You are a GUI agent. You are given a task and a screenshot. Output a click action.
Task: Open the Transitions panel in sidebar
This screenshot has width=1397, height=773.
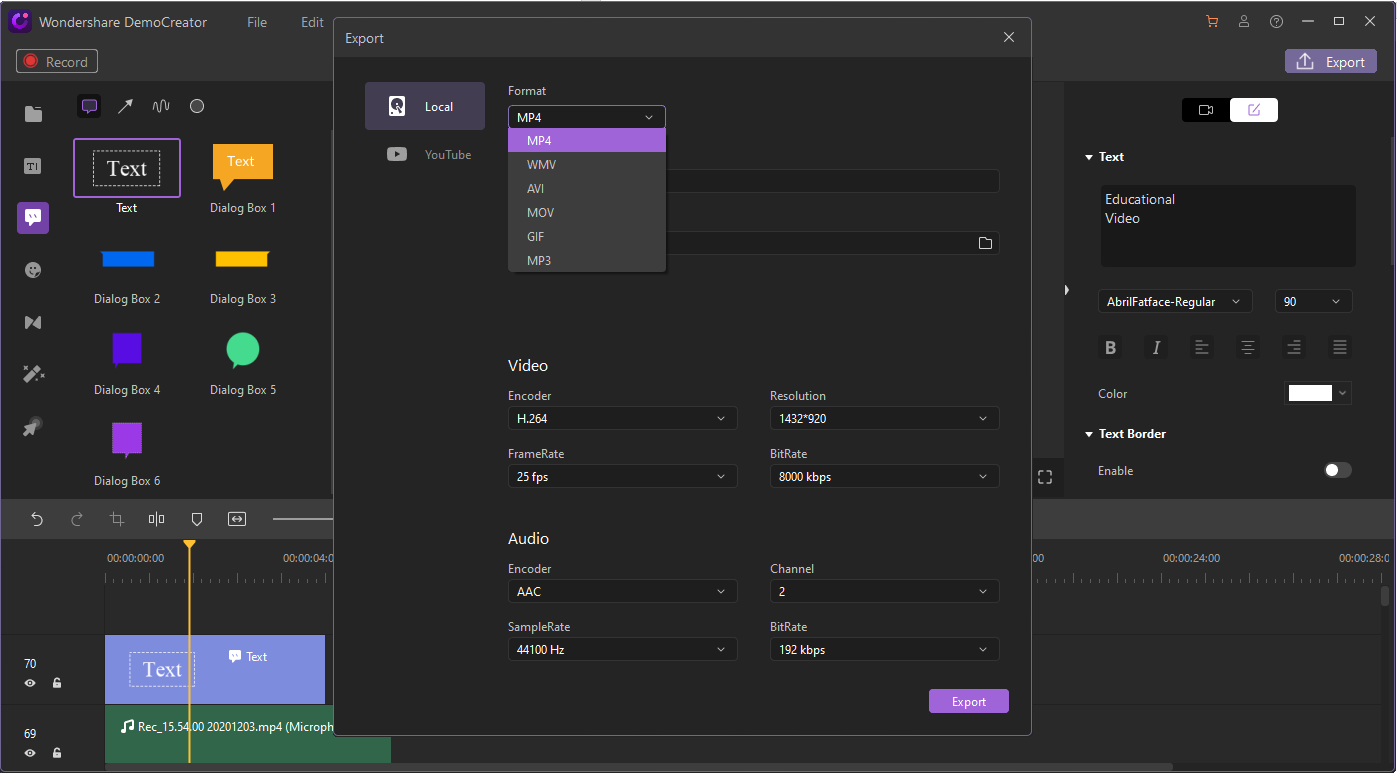33,322
